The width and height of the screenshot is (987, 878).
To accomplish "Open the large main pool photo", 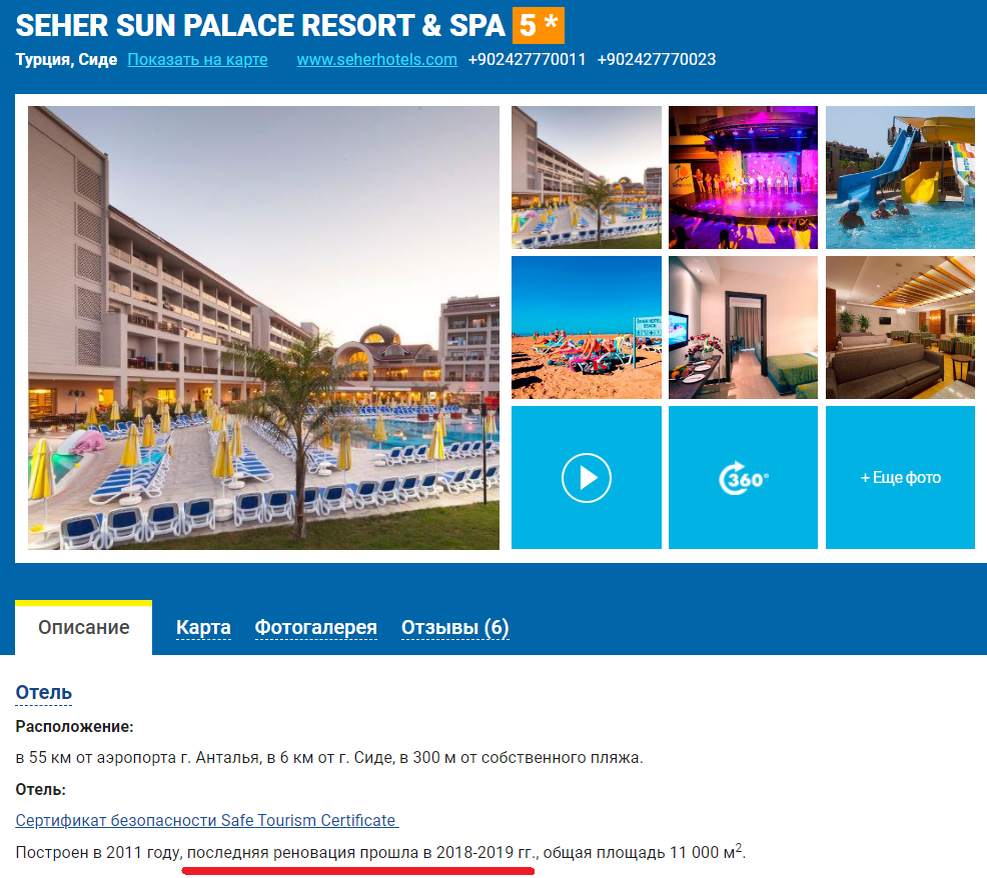I will coord(264,328).
